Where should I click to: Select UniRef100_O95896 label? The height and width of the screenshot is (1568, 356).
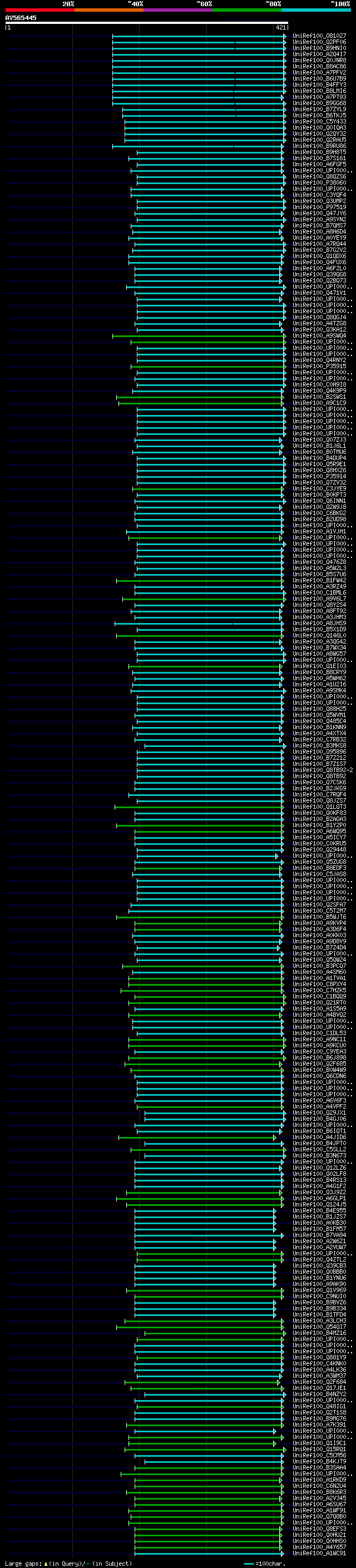point(319,752)
